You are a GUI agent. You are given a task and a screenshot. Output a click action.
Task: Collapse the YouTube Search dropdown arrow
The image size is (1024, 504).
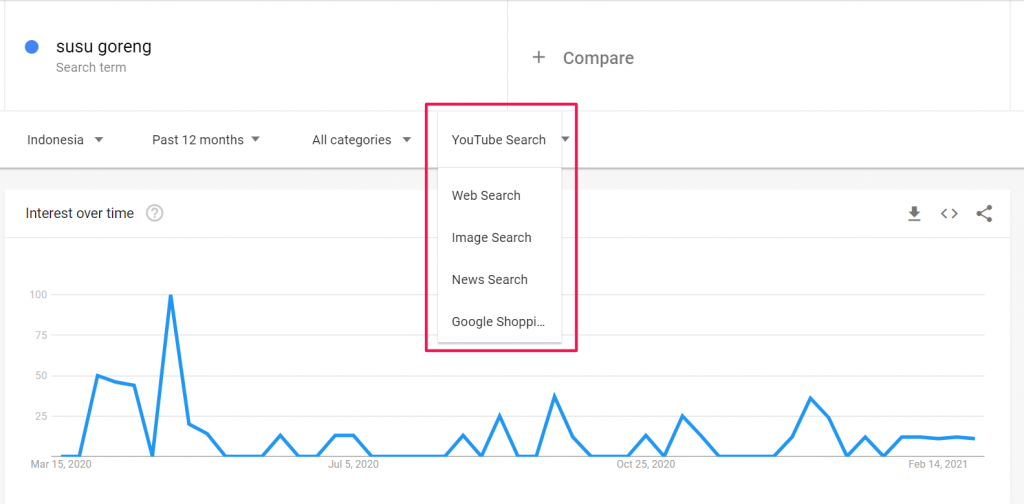point(565,140)
